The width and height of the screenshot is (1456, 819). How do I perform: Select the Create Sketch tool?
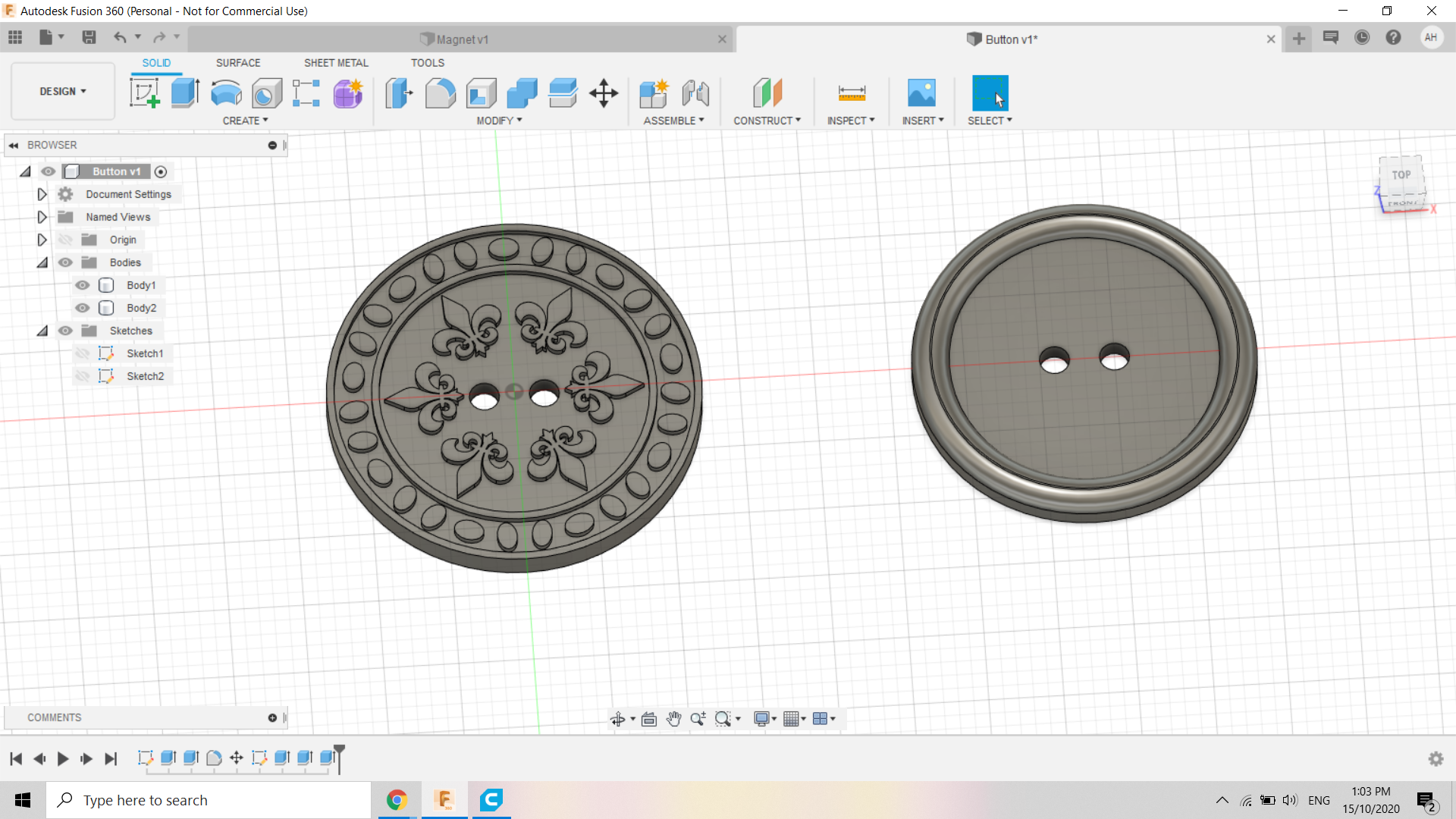tap(144, 92)
